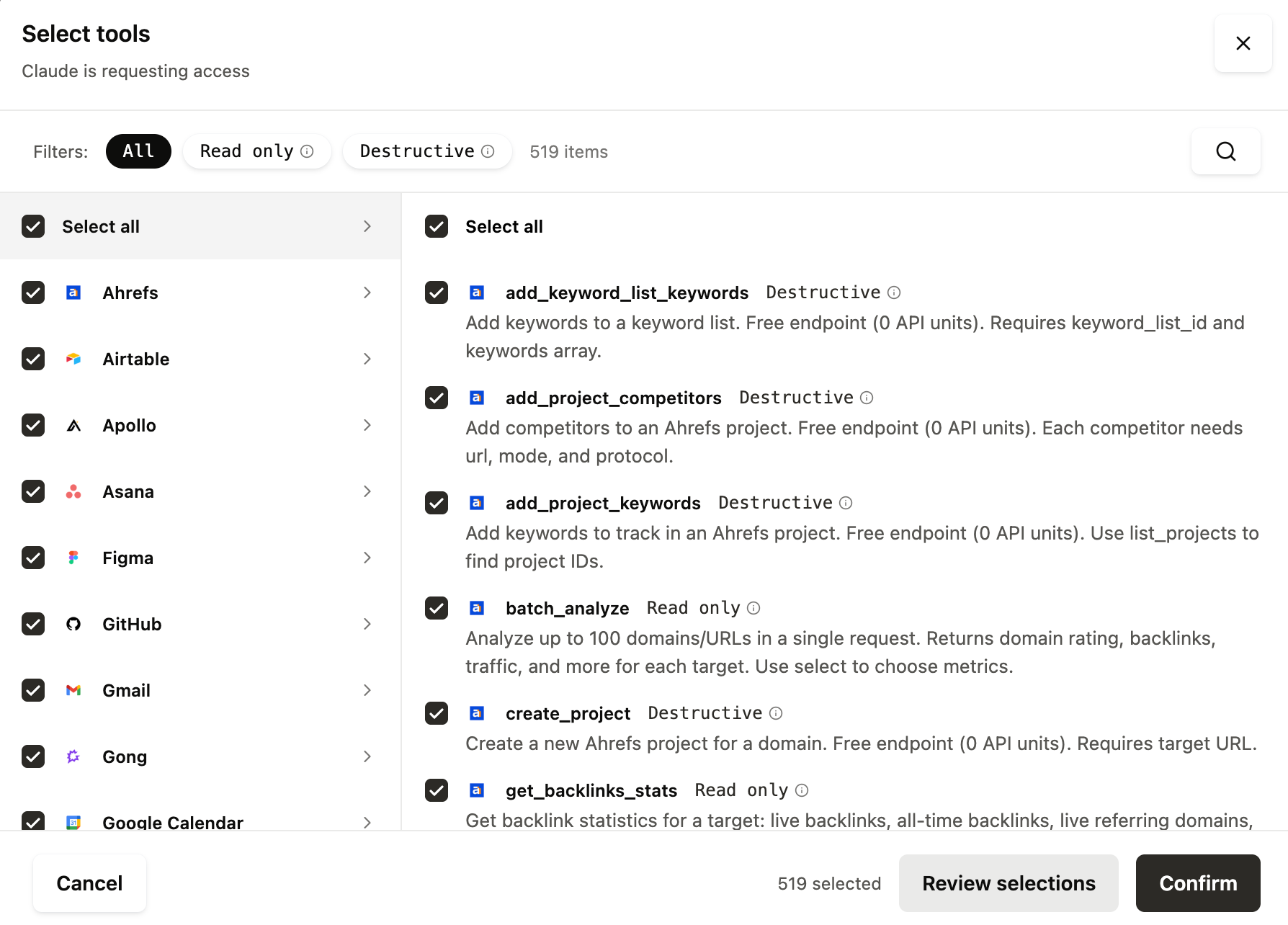Viewport: 1288px width, 925px height.
Task: Uncheck the GitHub connector checkbox
Action: tap(33, 624)
